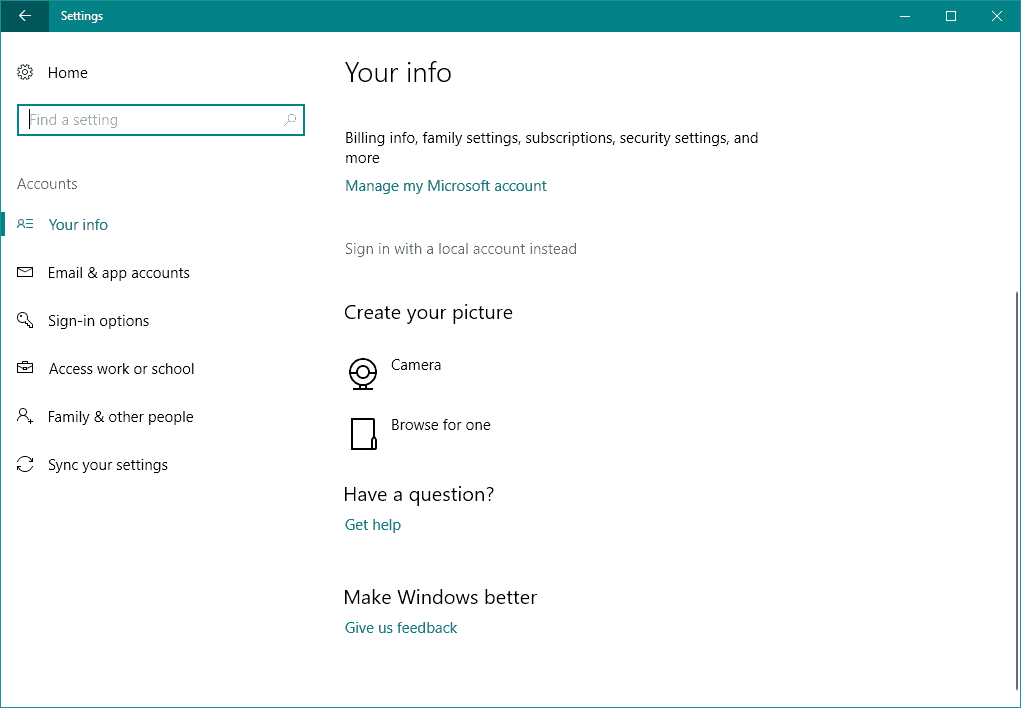Open Sign-in options page
The height and width of the screenshot is (708, 1021).
coord(98,321)
